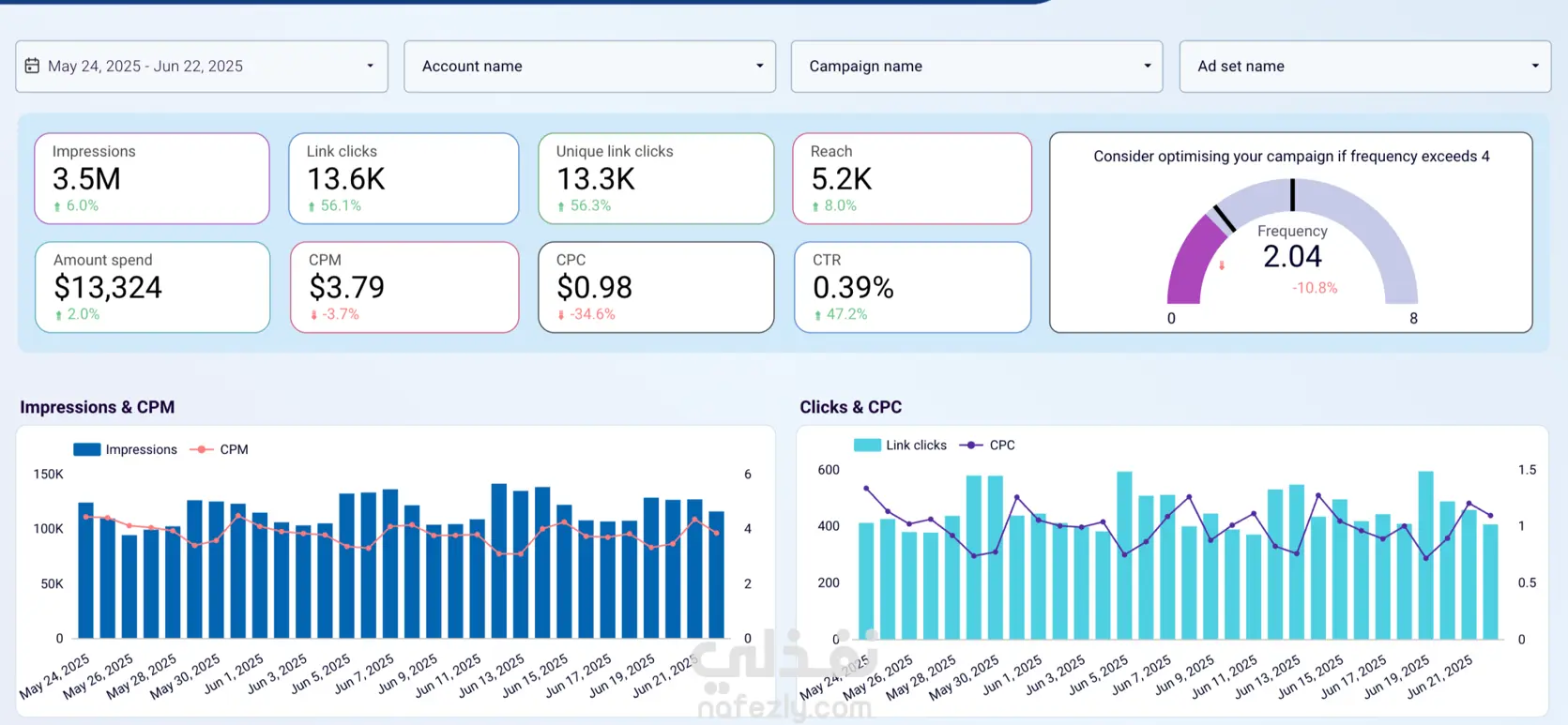
Task: Select the CPM value $3.79
Action: 346,287
